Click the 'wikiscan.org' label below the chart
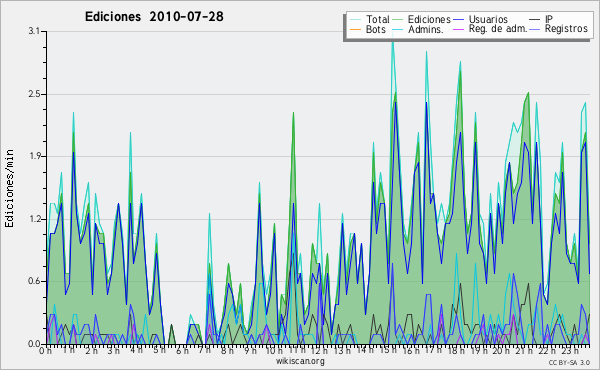 coord(300,361)
